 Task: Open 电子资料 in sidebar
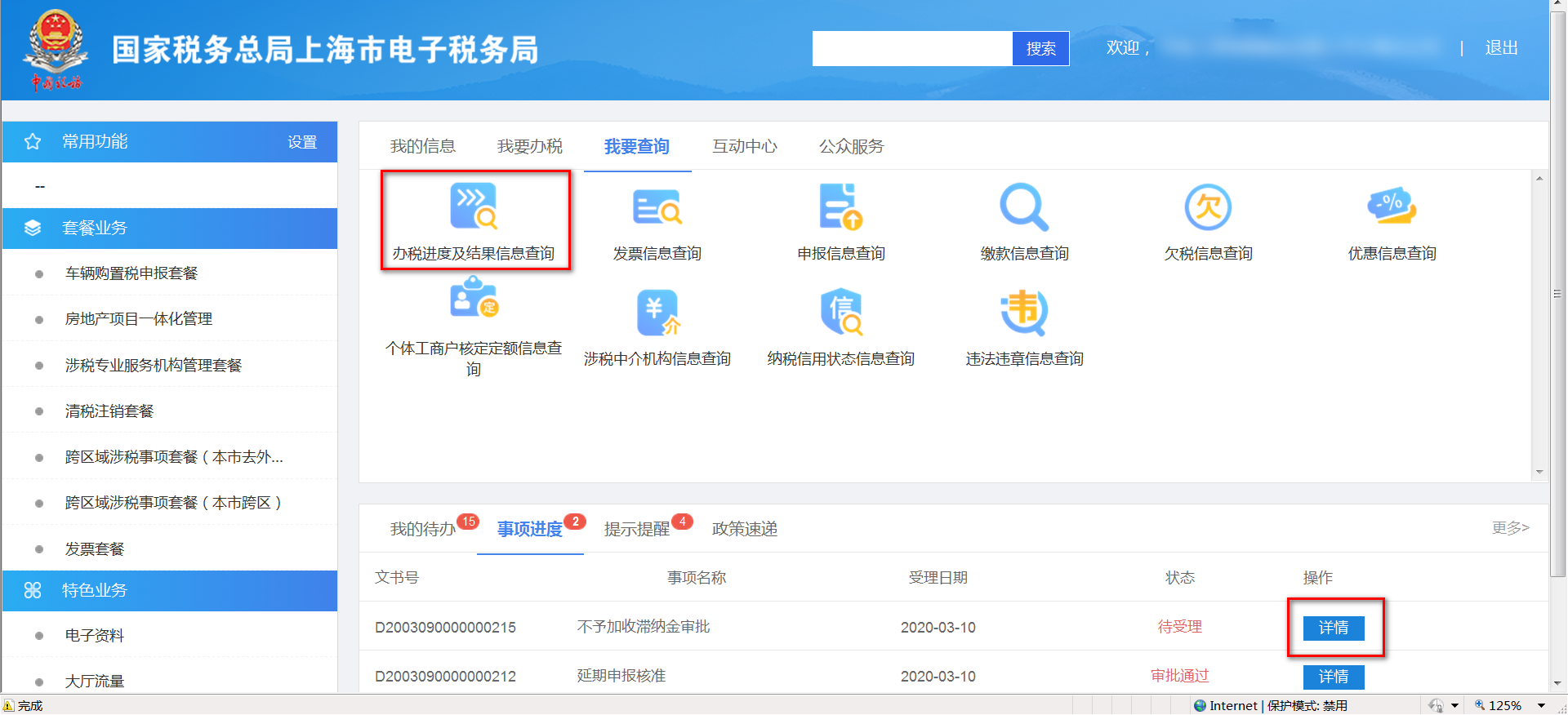pyautogui.click(x=95, y=636)
